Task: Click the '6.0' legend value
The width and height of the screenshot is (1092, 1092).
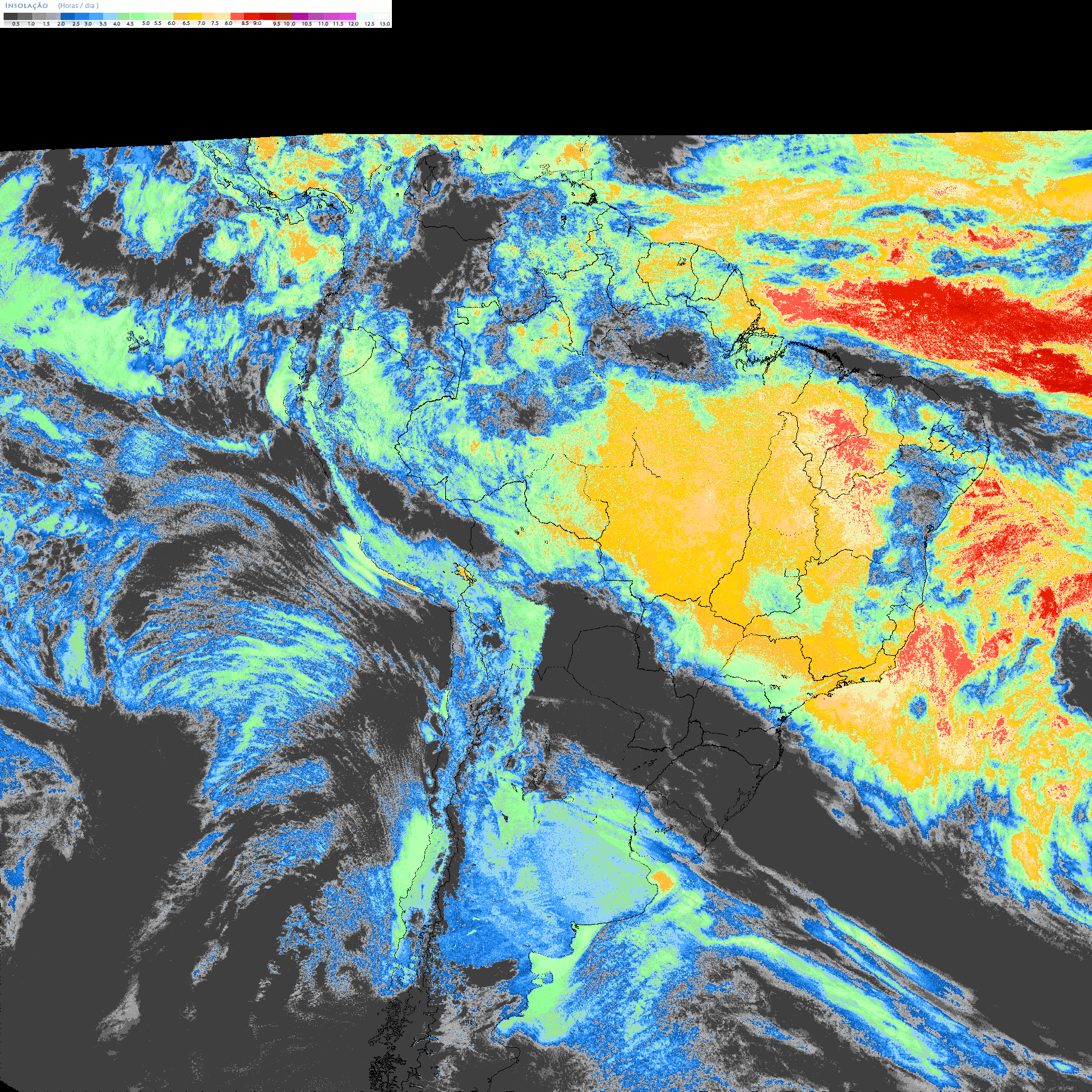Action: 171,23
